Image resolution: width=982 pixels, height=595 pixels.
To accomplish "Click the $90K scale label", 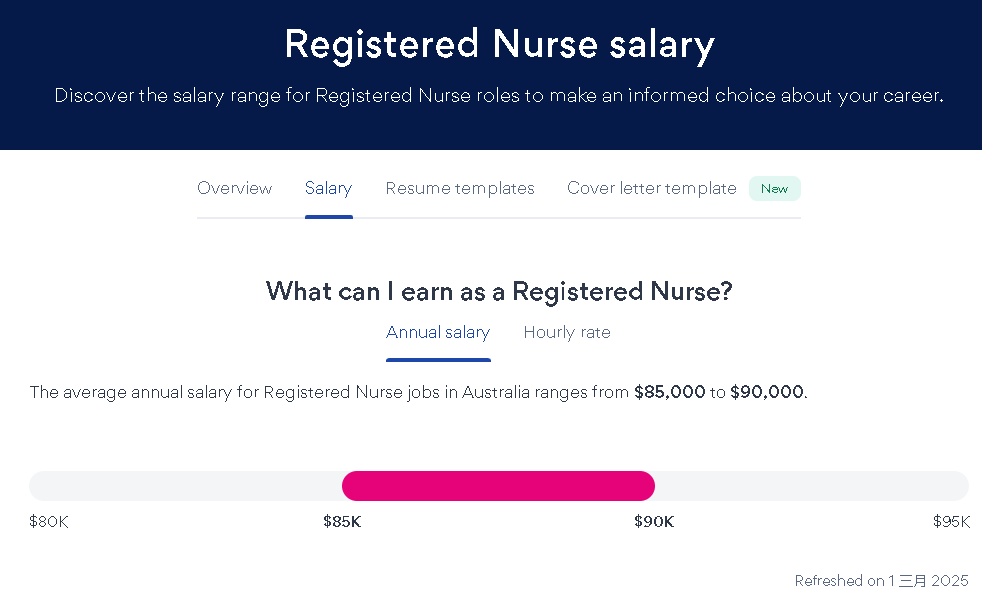I will 654,522.
